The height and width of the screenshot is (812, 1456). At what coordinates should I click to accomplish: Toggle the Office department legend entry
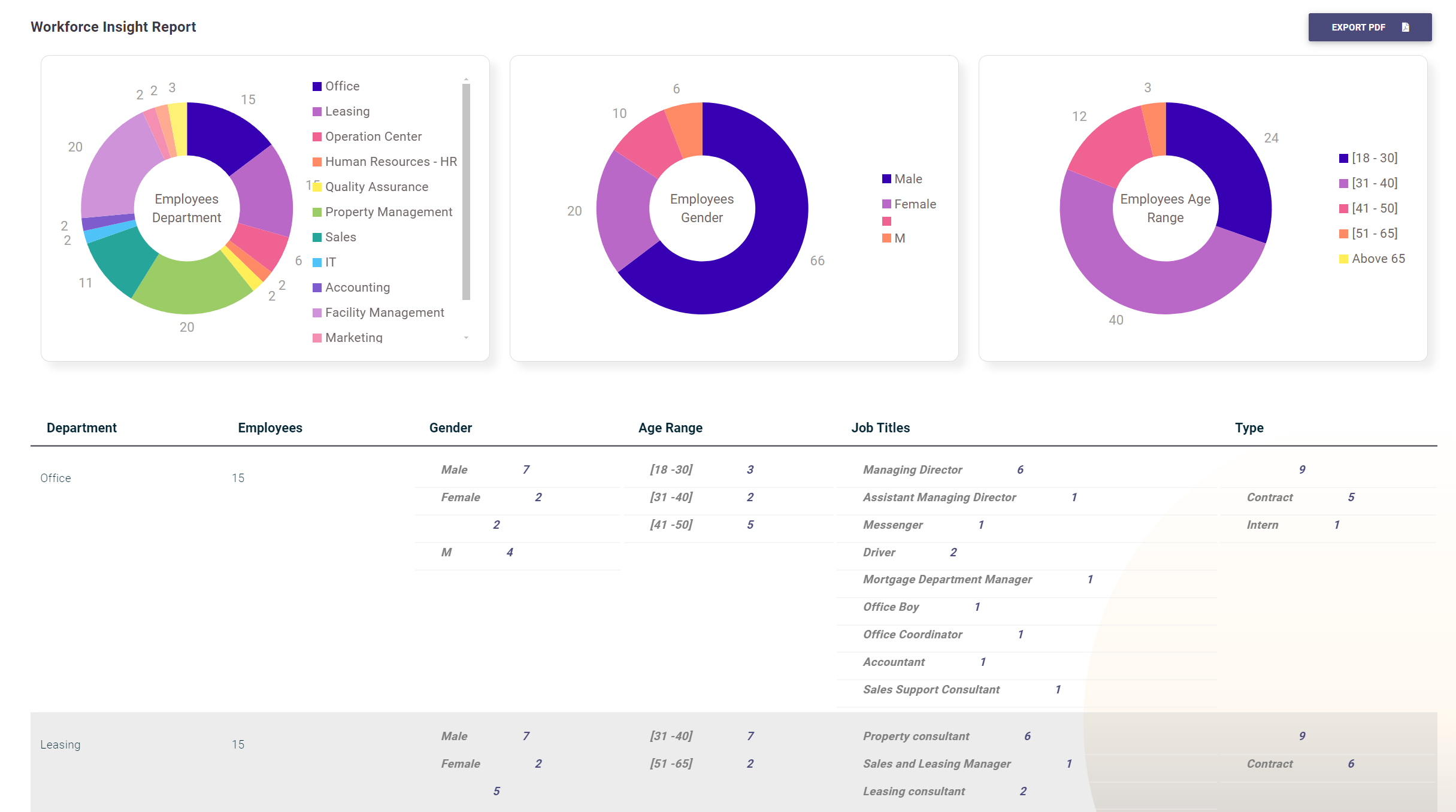[340, 86]
